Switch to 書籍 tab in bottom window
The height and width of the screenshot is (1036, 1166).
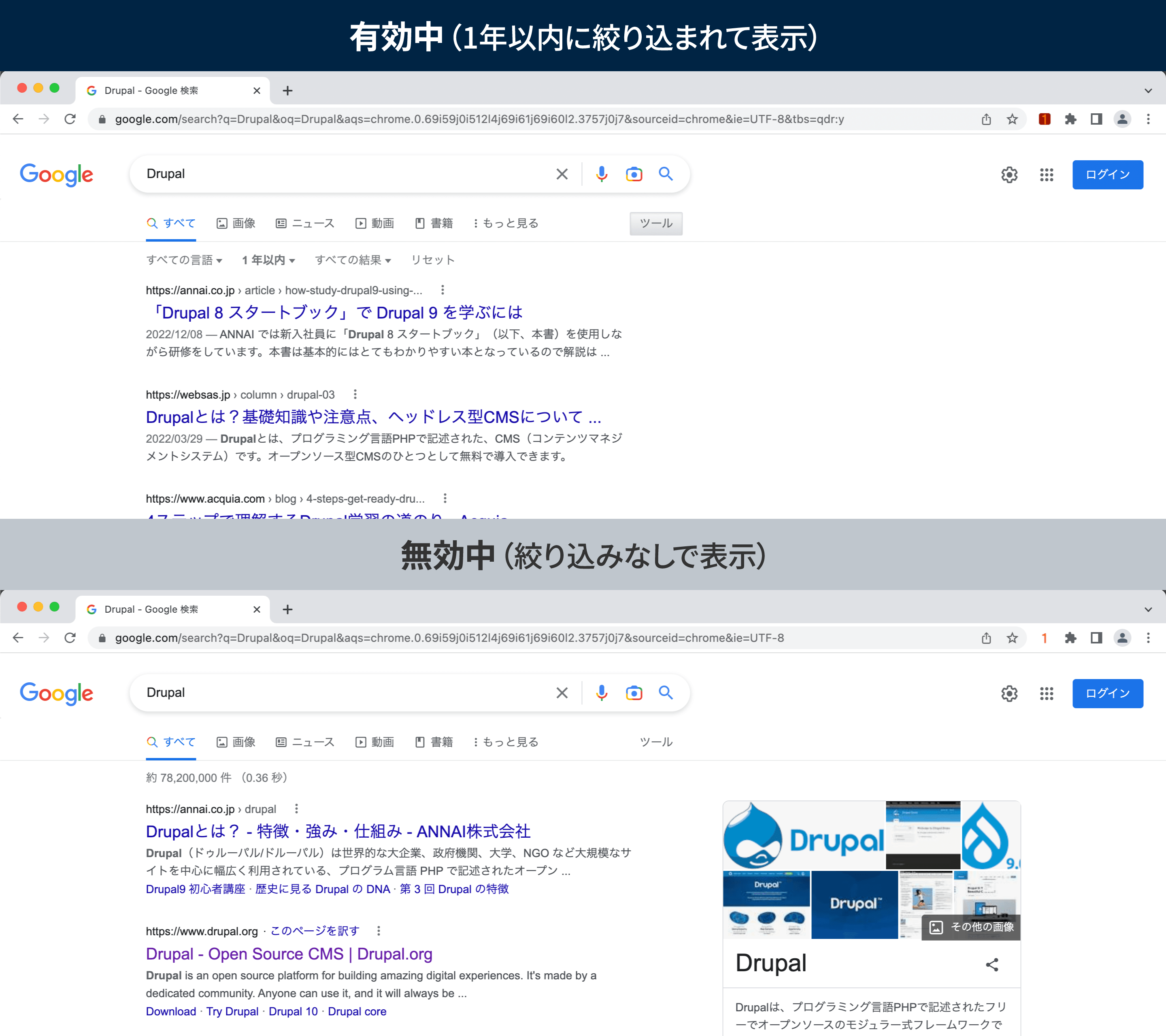tap(434, 742)
